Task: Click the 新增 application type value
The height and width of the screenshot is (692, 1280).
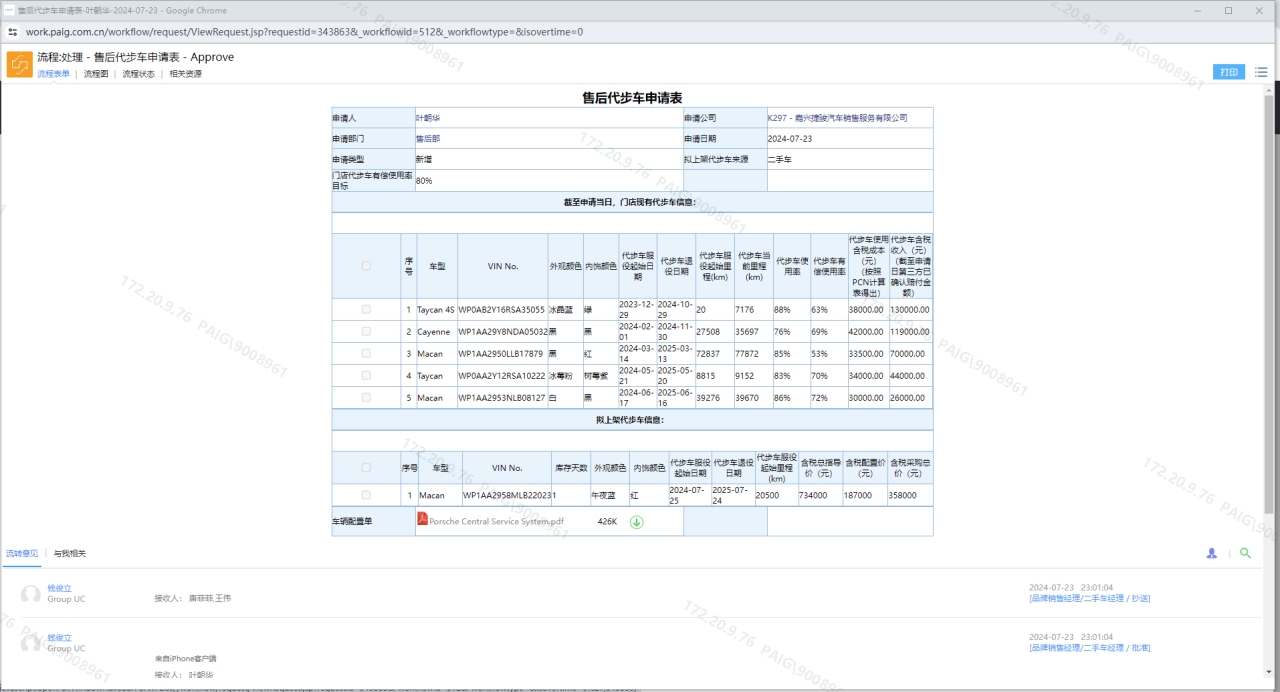Action: [x=424, y=160]
